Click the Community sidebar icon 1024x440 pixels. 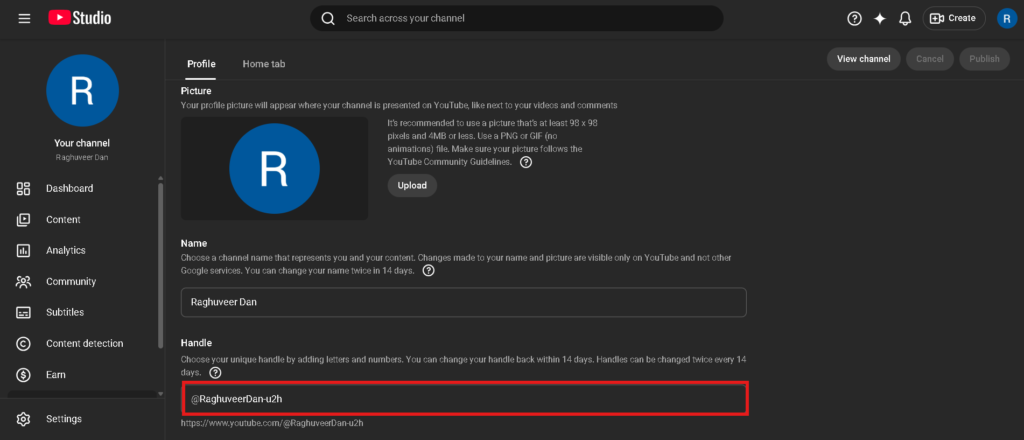(x=24, y=282)
